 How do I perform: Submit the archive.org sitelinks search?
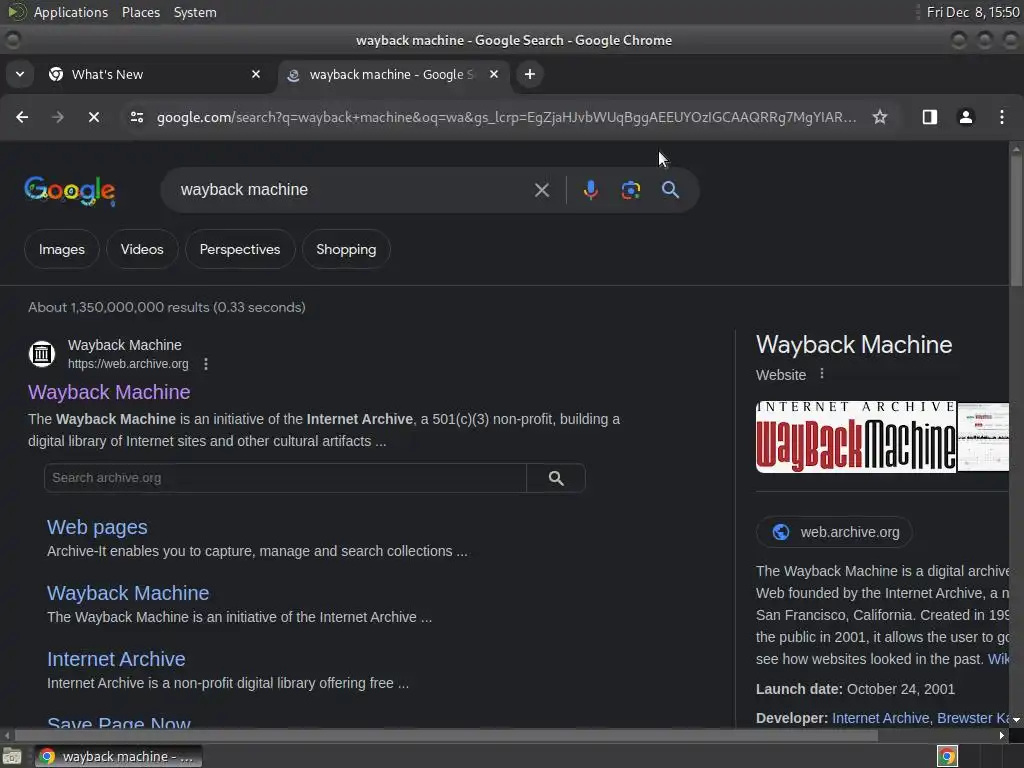pyautogui.click(x=556, y=478)
